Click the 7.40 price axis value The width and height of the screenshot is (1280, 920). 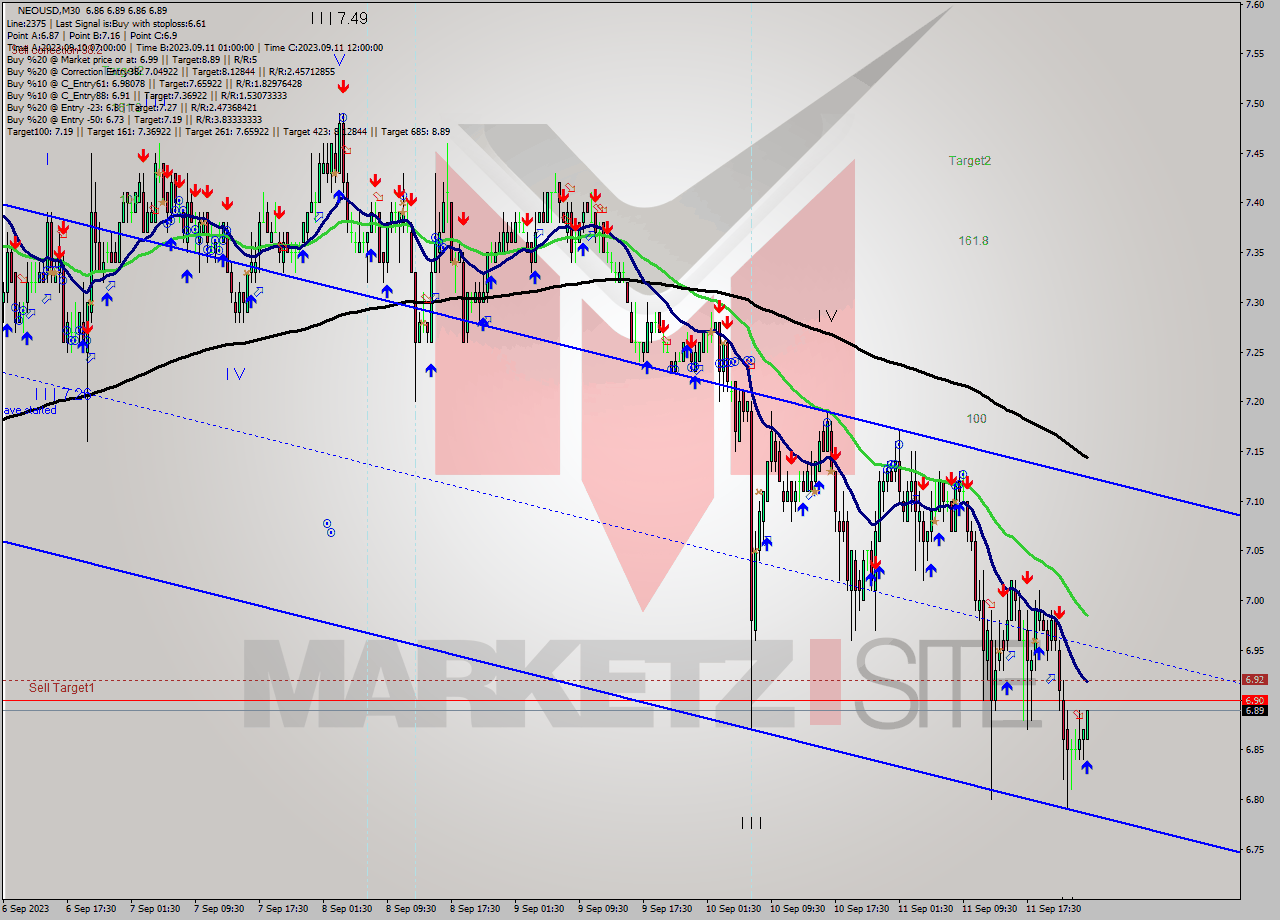(1255, 203)
